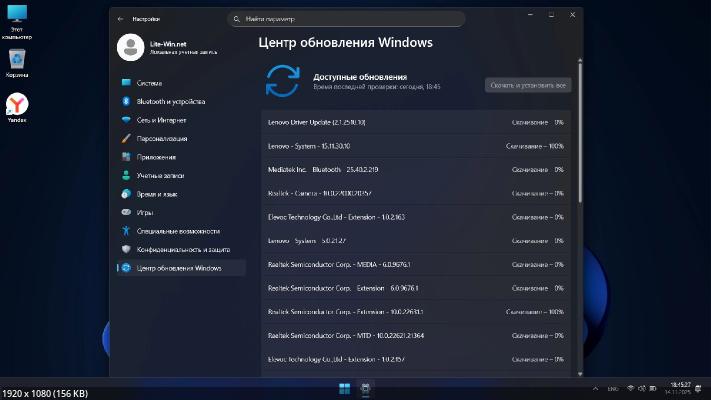Open the Приложения settings section
Screen dimensions: 711x400
156,157
